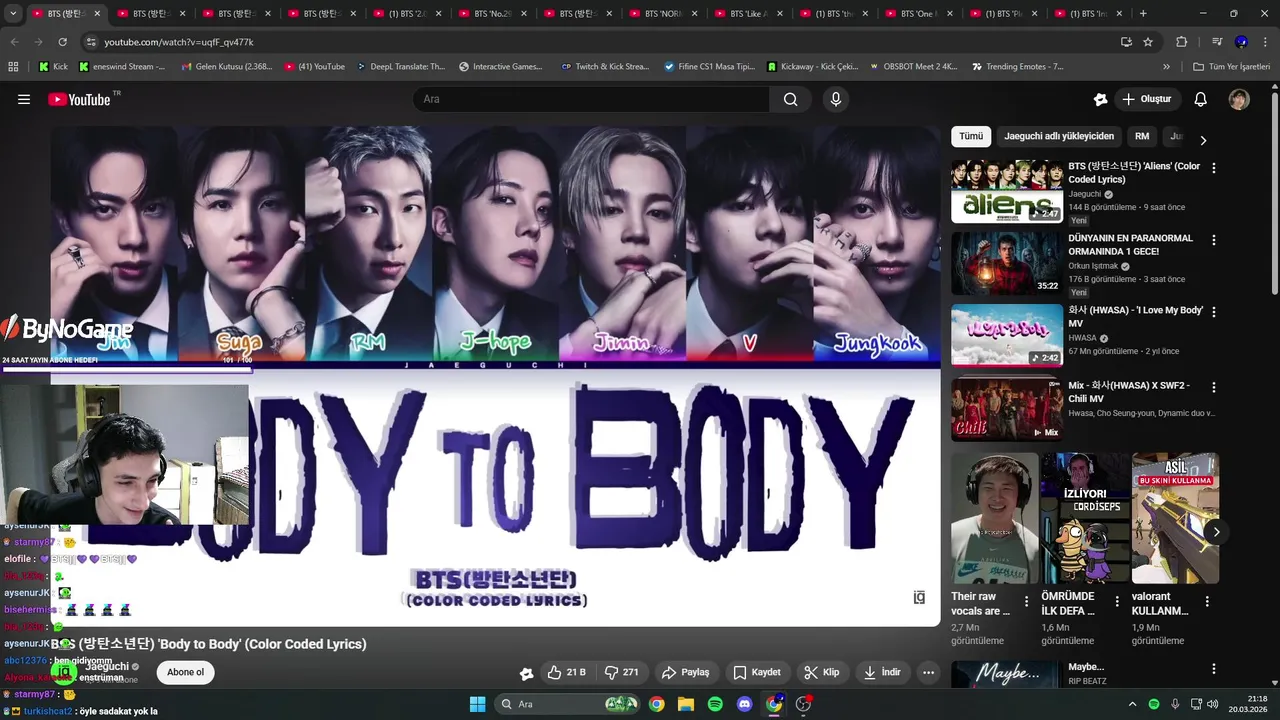This screenshot has height=720, width=1280.
Task: Open YouTube notifications bell
Action: click(1201, 99)
